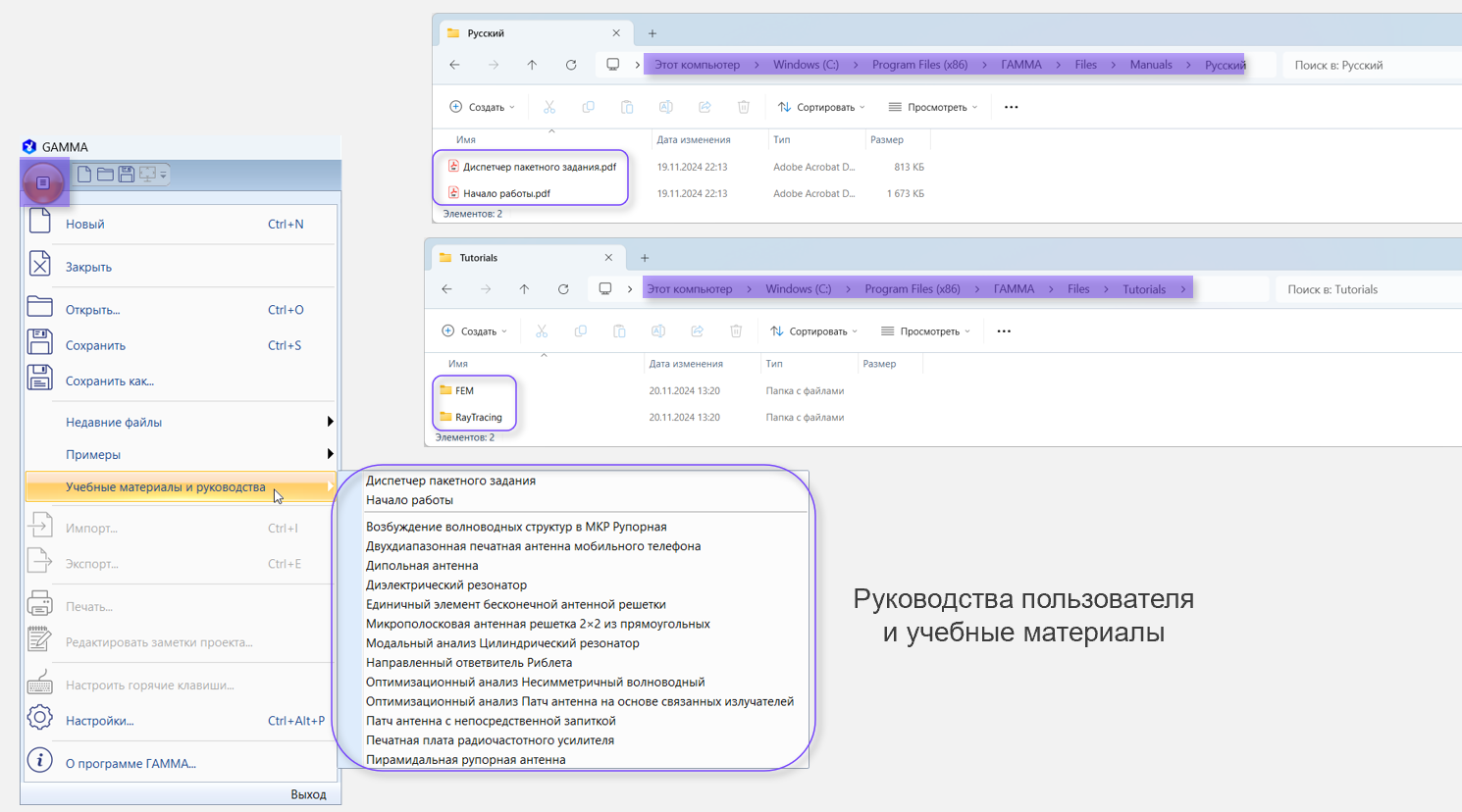Click the info icon for О программе ГАММА
1462x812 pixels.
39,761
